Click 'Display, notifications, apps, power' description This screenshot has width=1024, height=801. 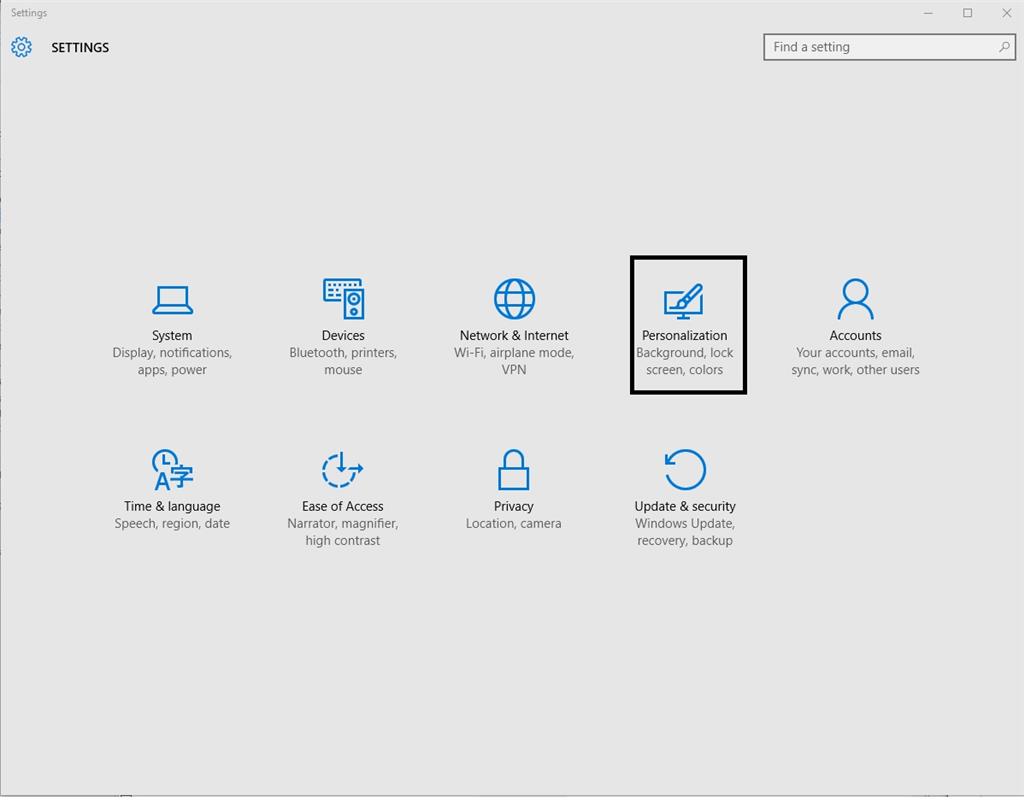(172, 361)
